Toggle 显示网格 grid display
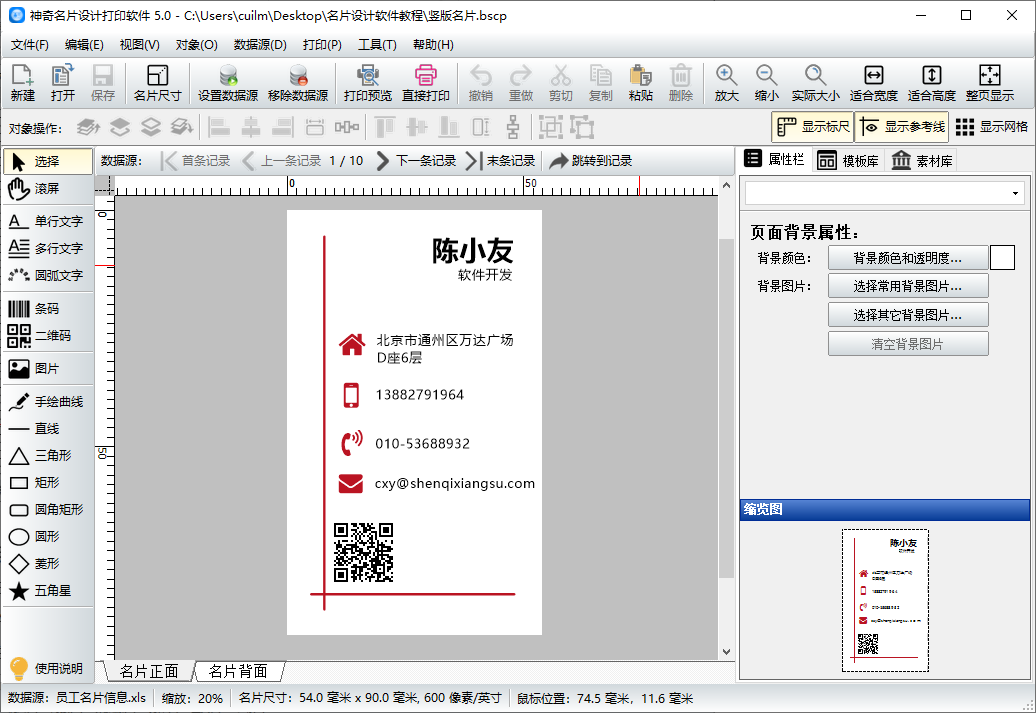Image resolution: width=1036 pixels, height=713 pixels. click(x=992, y=127)
